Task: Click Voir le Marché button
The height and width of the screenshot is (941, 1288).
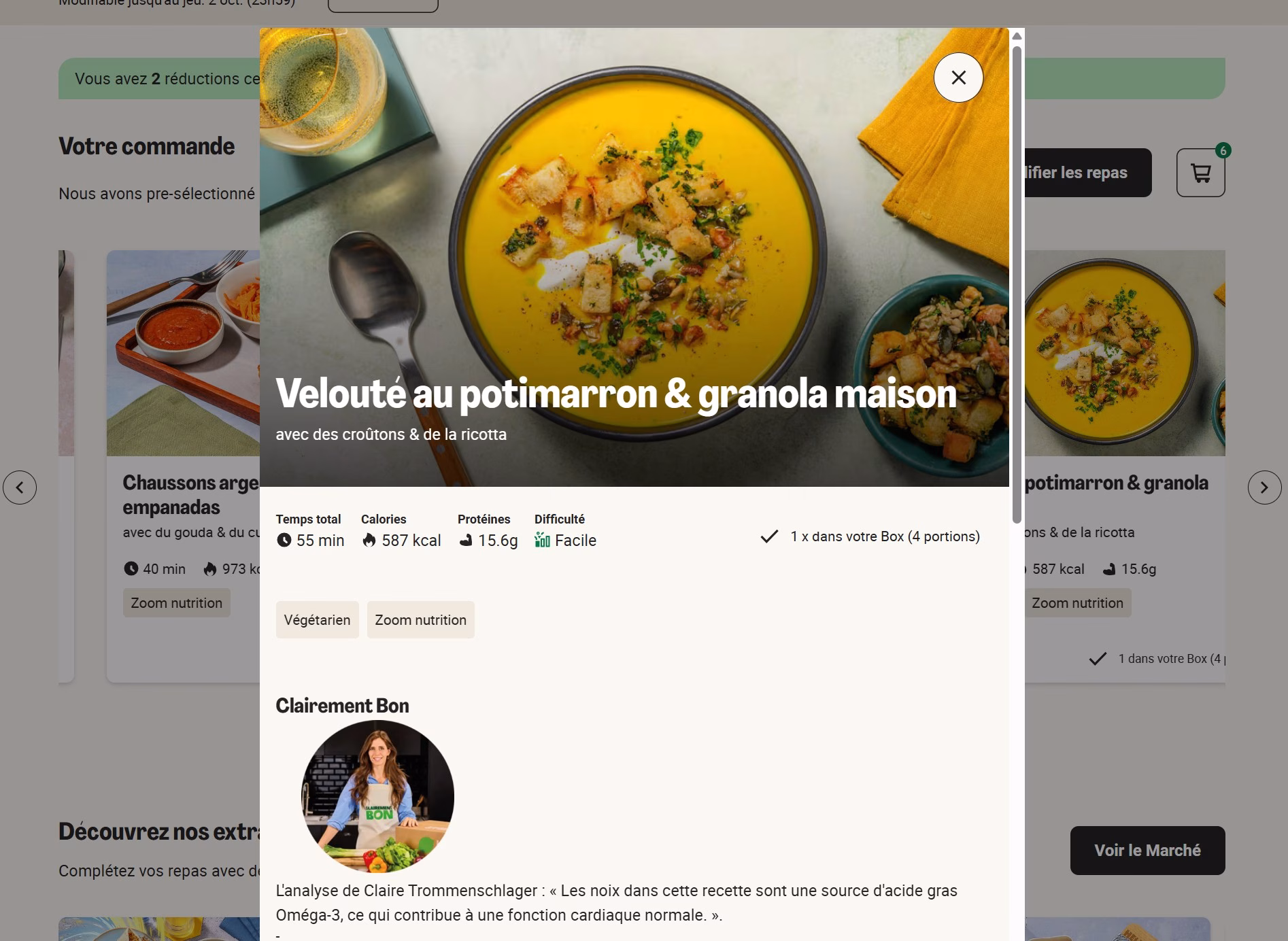Action: [1147, 851]
